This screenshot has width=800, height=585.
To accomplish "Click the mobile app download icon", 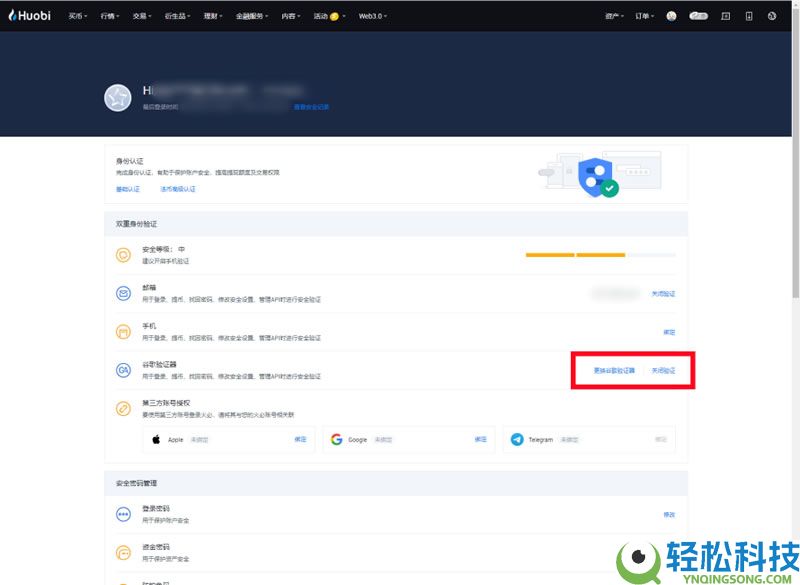I will pos(748,15).
